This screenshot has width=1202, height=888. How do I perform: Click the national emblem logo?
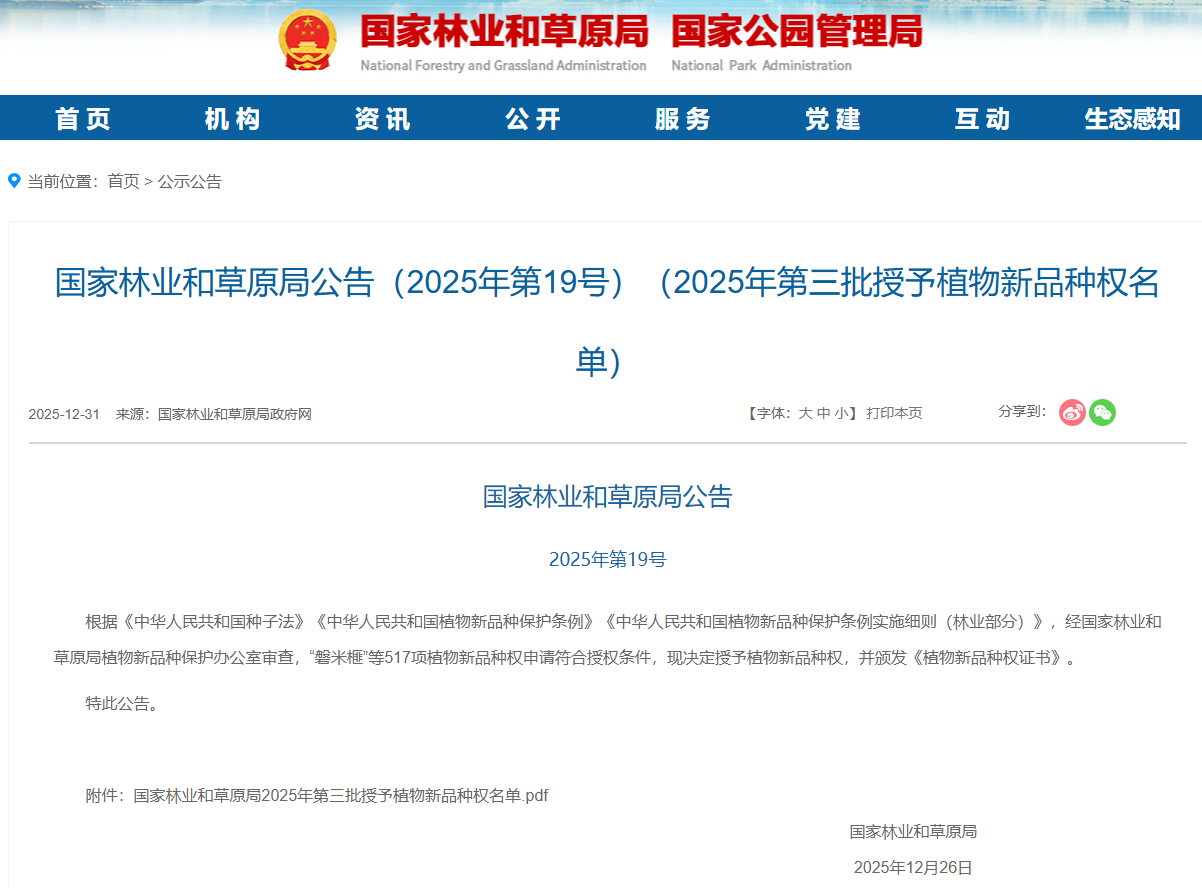(308, 41)
